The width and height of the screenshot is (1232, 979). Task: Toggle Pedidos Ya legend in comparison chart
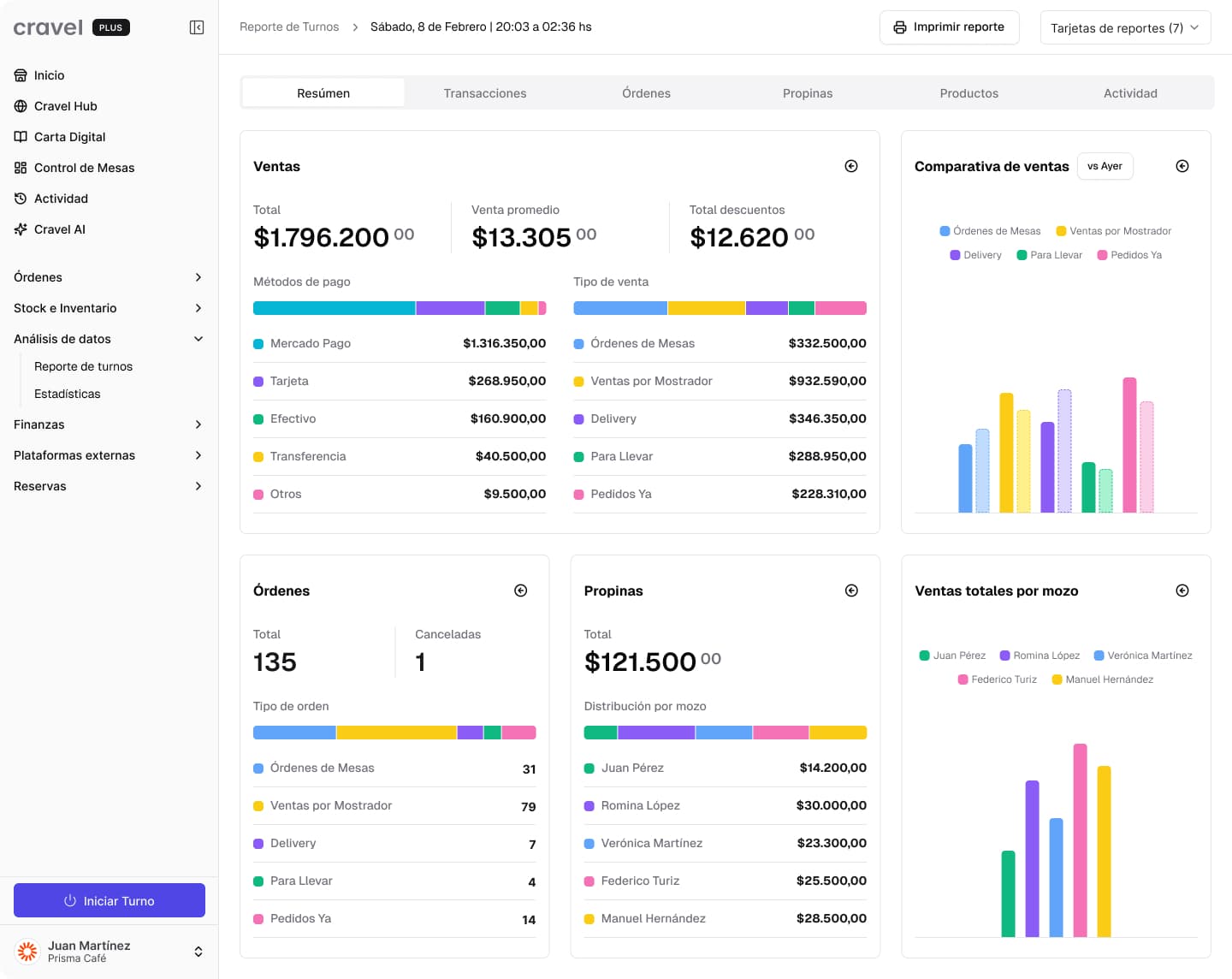coord(1129,255)
